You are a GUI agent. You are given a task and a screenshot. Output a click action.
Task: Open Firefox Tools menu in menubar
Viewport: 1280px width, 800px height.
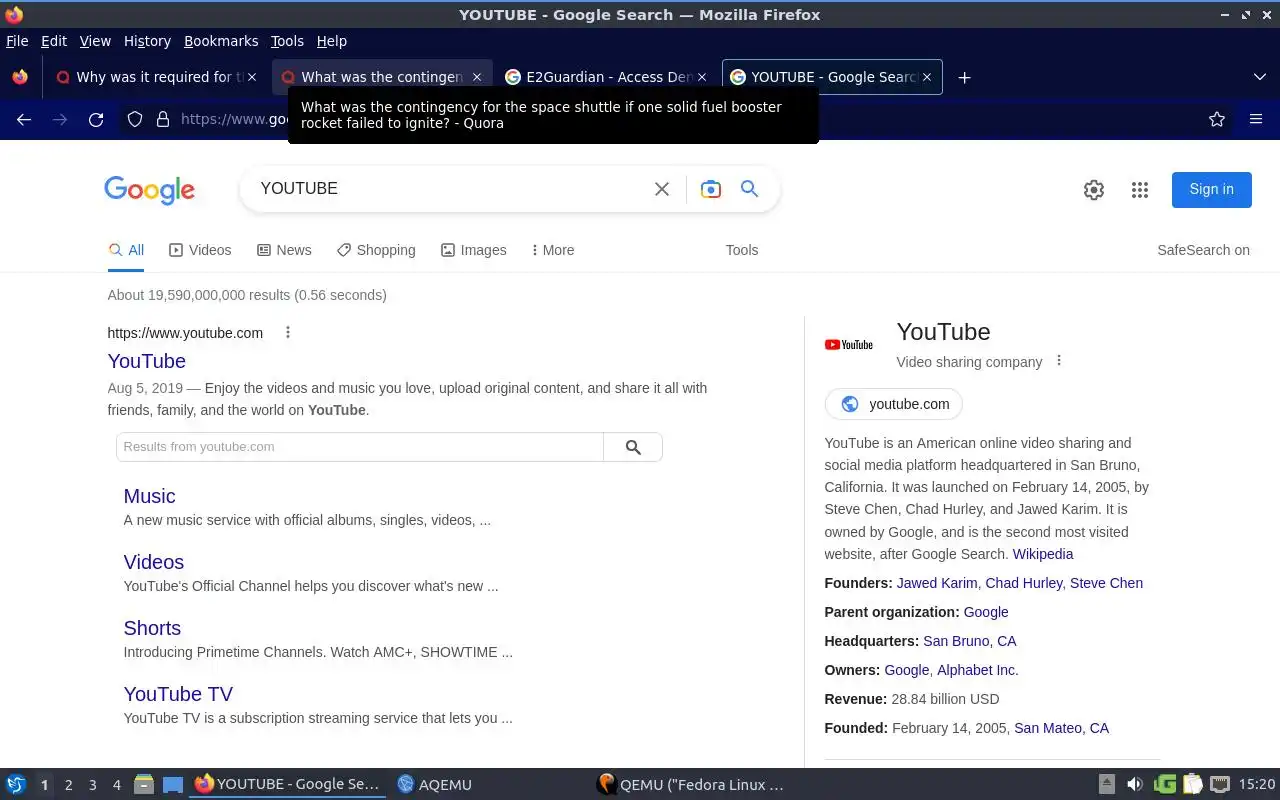click(x=287, y=41)
